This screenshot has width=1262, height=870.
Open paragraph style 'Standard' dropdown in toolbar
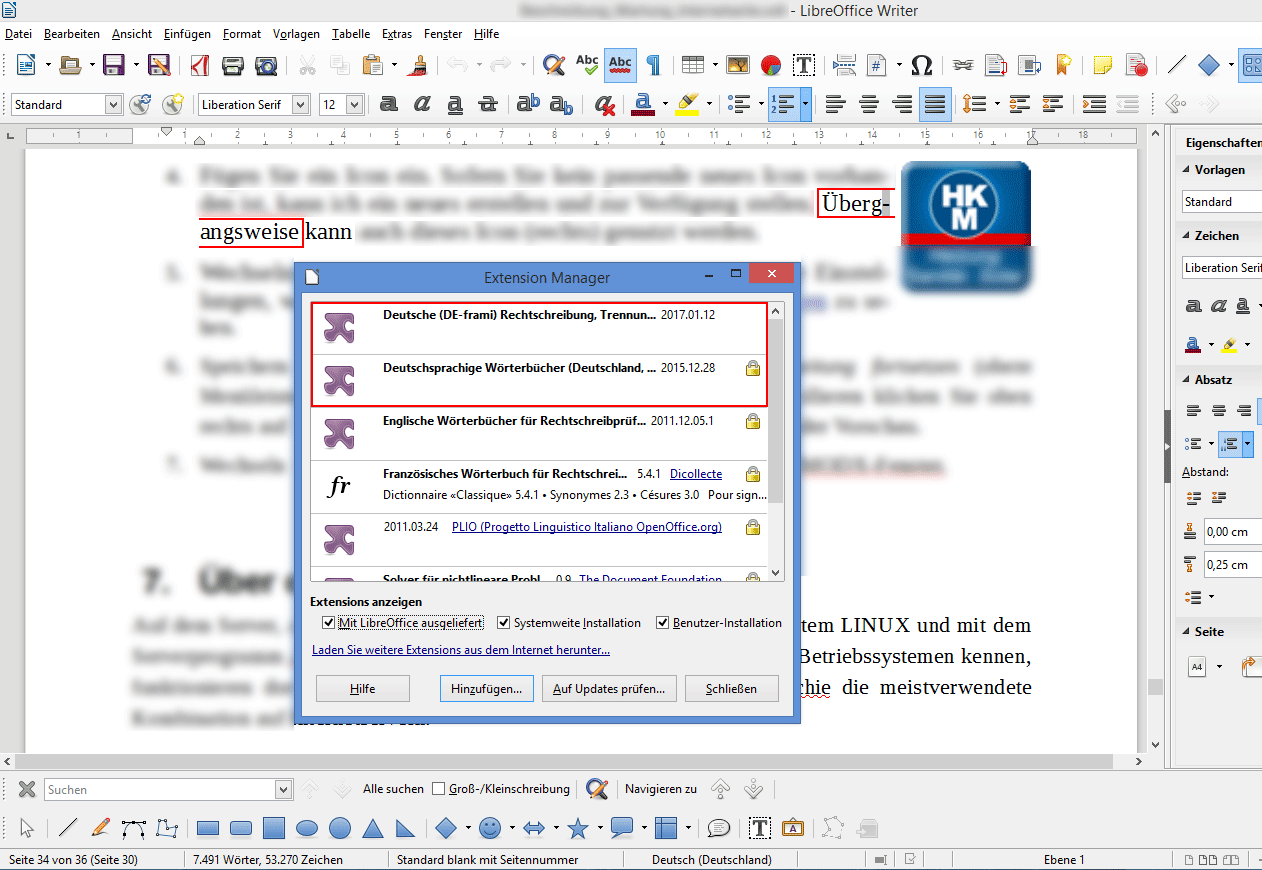[113, 104]
